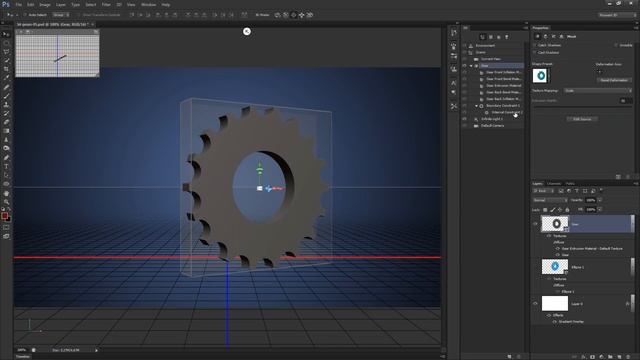This screenshot has width=640, height=360.
Task: Toggle visibility of Layer 0
Action: 535,303
